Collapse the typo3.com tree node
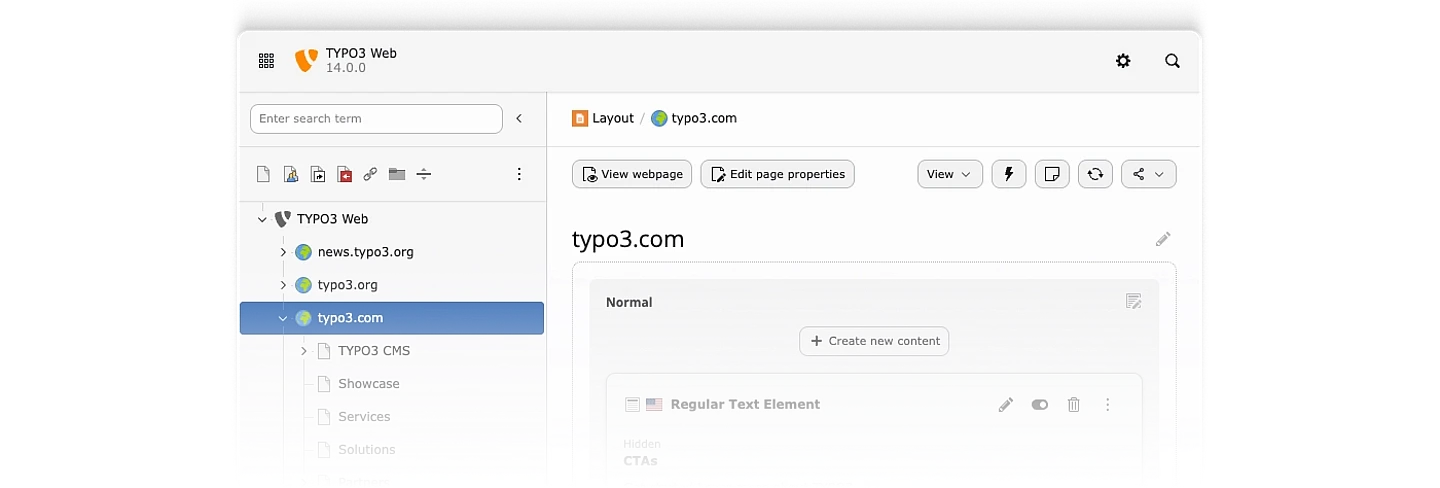Screen dimensions: 1440x488 point(283,318)
